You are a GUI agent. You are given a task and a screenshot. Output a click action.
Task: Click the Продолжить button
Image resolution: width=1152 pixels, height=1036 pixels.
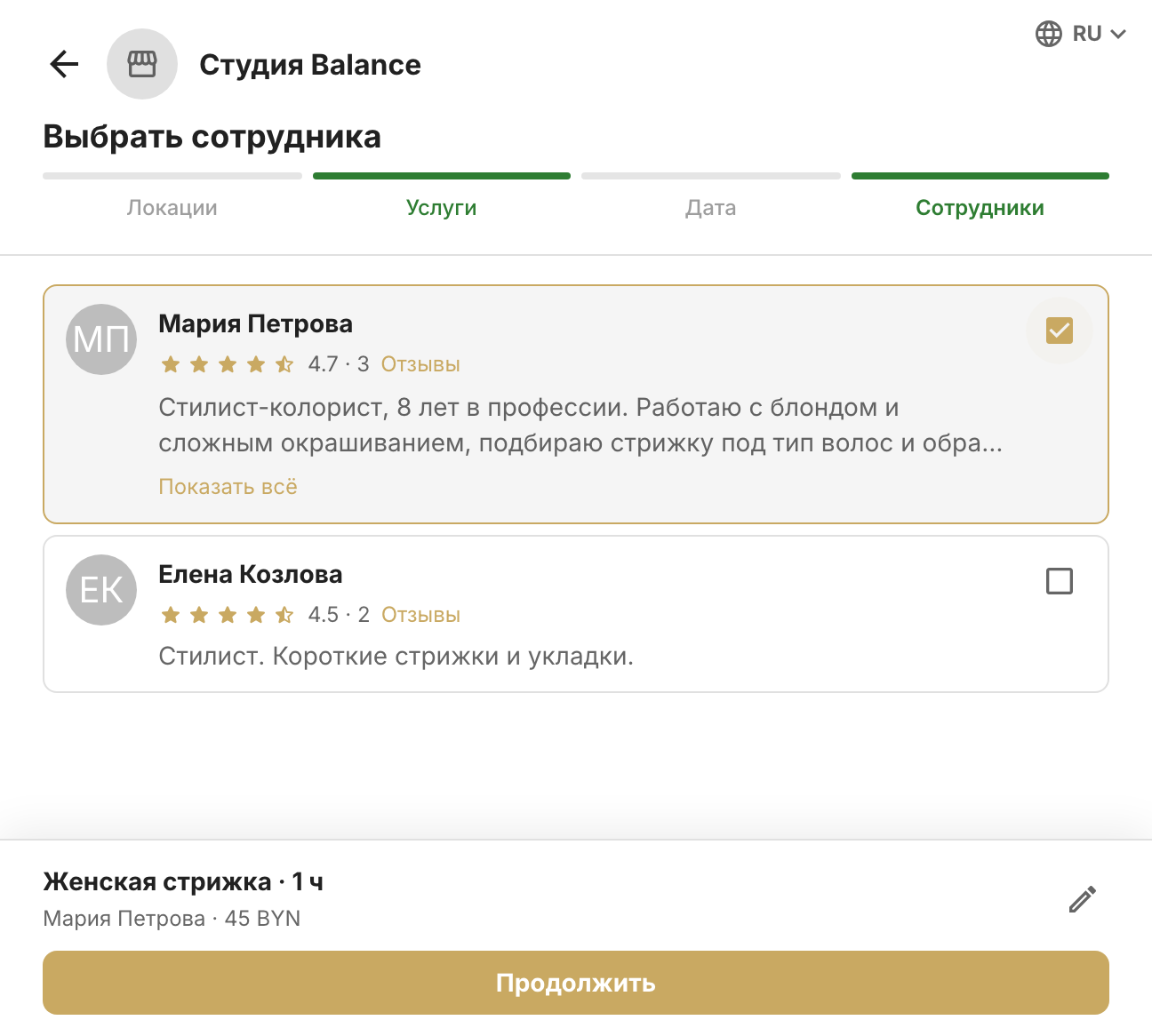pos(576,983)
